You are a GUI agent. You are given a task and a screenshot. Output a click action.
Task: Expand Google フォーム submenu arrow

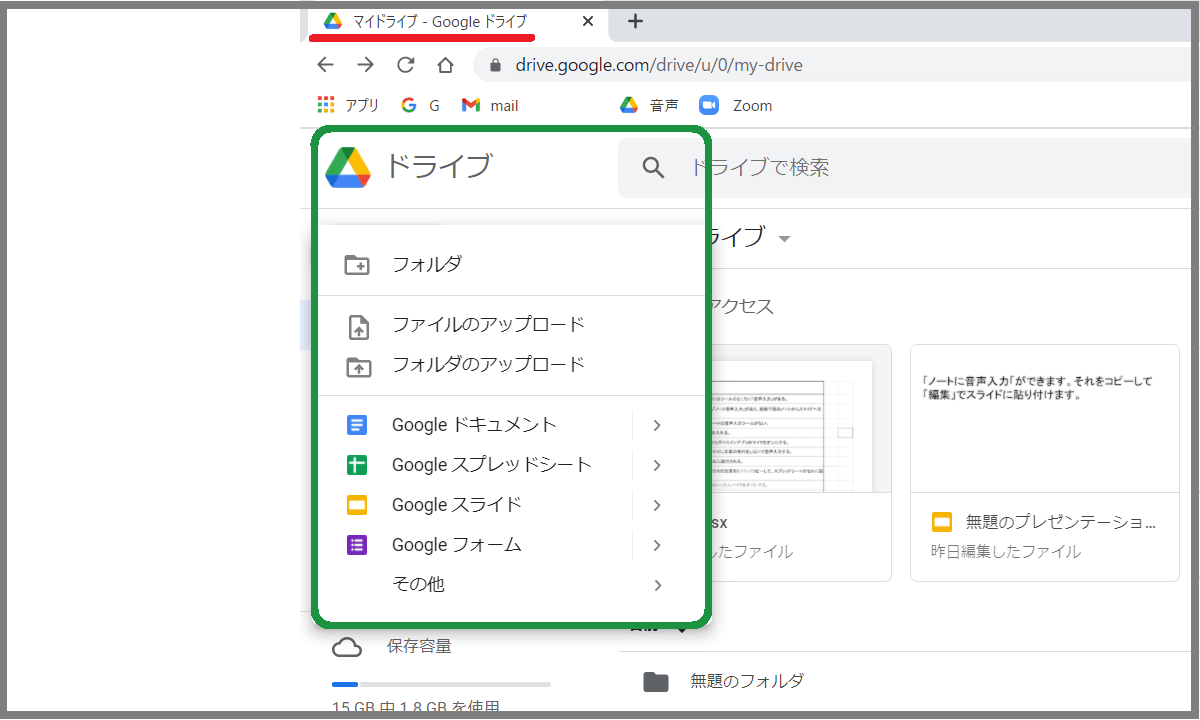click(657, 545)
